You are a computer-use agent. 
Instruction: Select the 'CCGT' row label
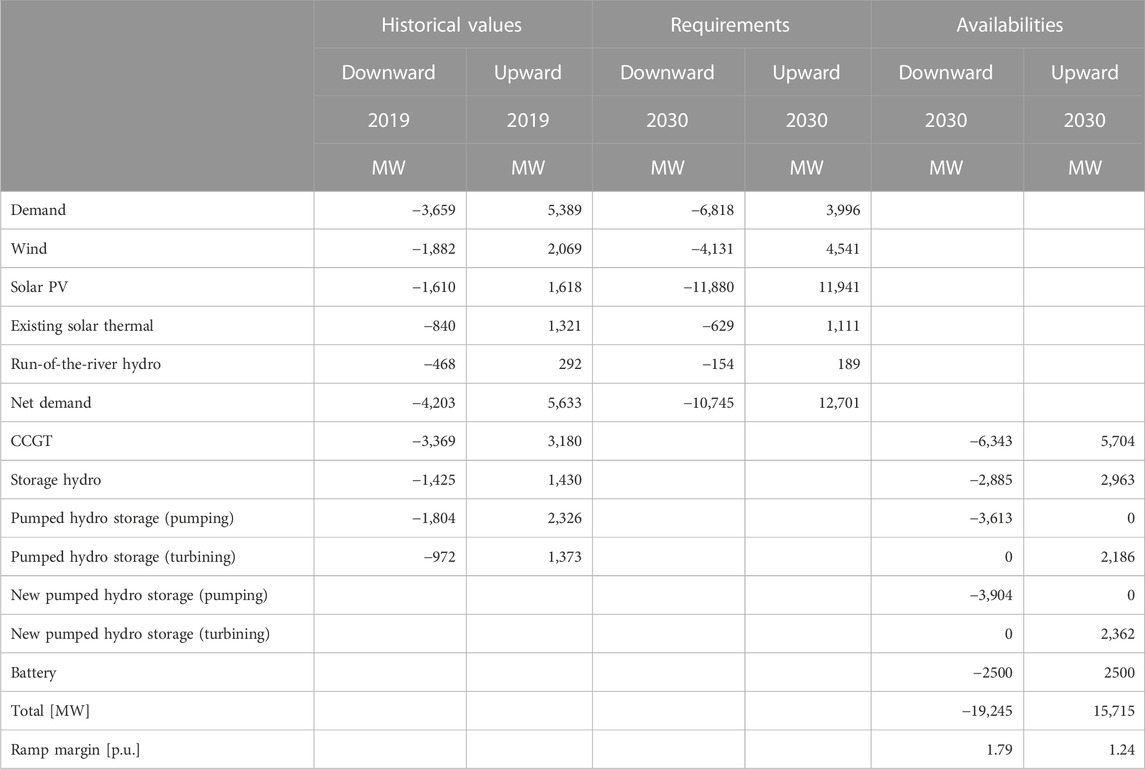[31, 442]
